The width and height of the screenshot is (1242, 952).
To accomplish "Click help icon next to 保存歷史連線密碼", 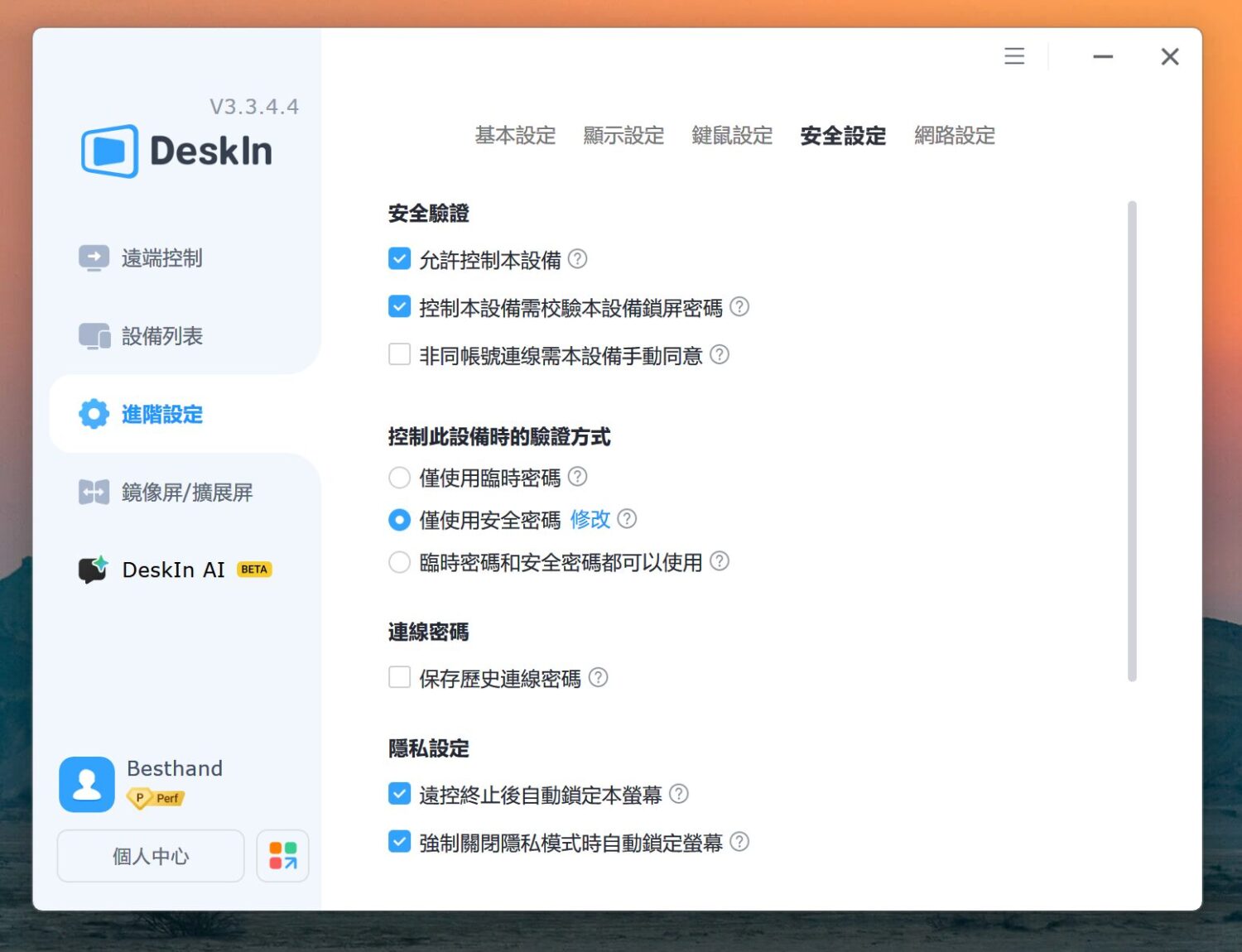I will tap(598, 678).
